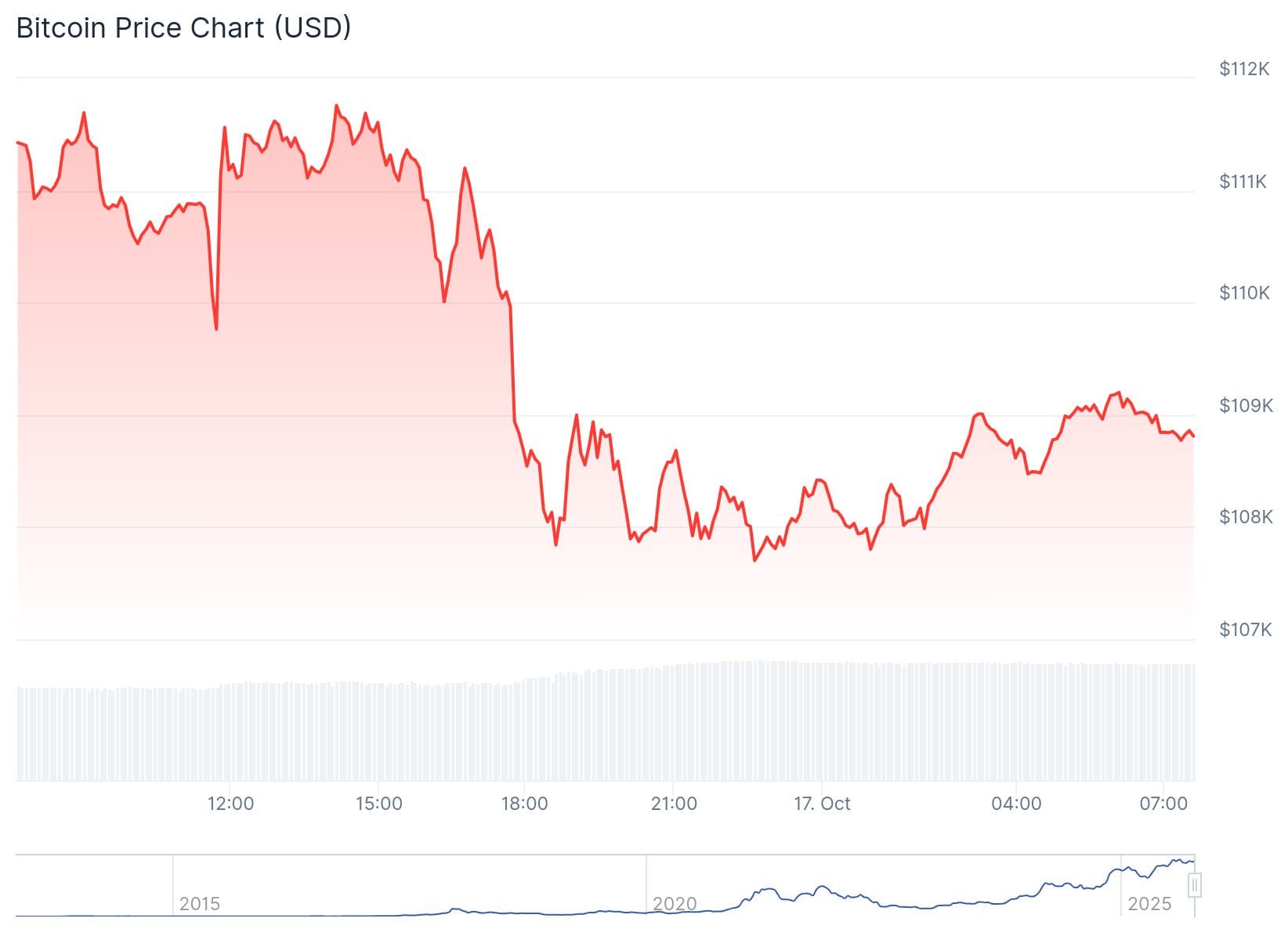Click the 2025 label in navigator
The height and width of the screenshot is (940, 1288).
click(x=1149, y=904)
